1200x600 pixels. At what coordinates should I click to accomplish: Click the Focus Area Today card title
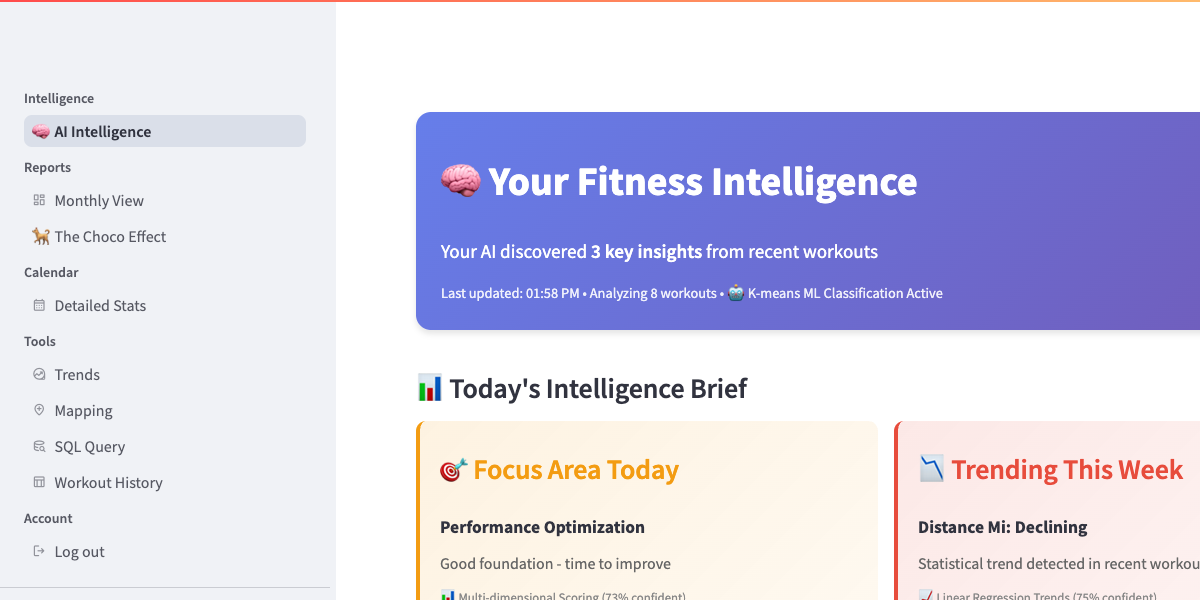(x=576, y=470)
